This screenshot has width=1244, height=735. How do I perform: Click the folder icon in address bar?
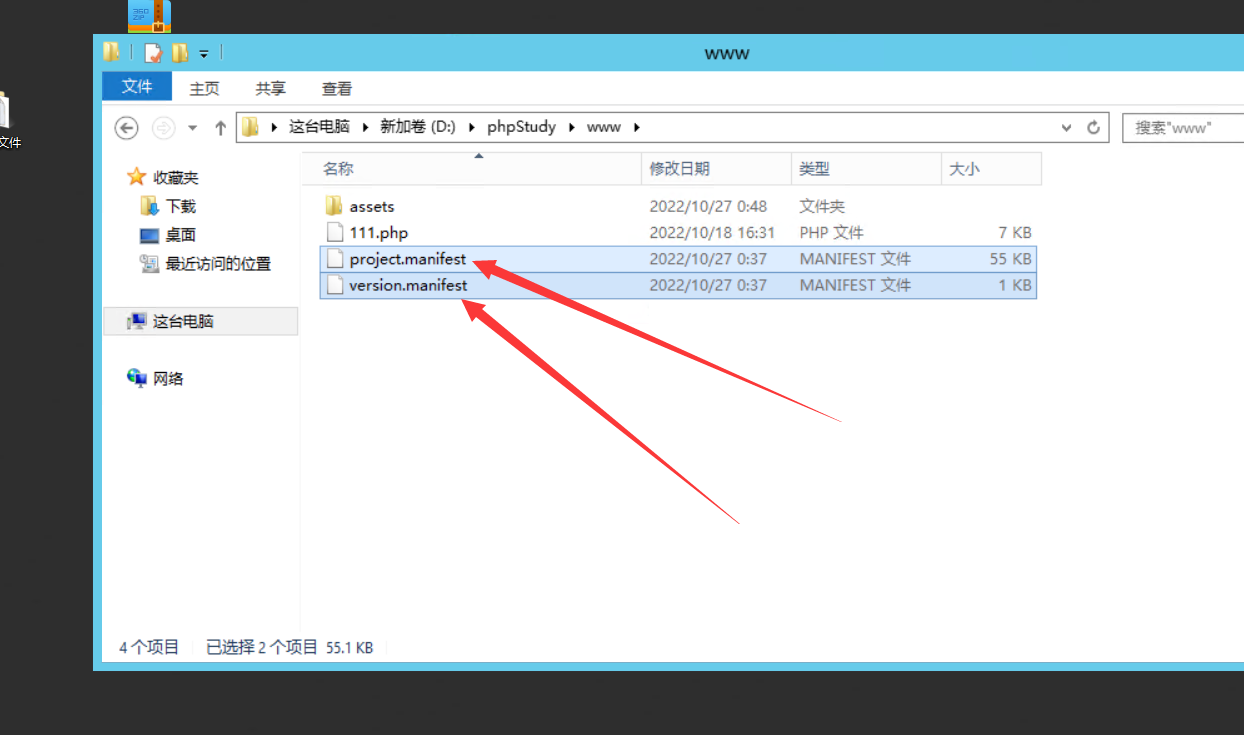[x=250, y=127]
